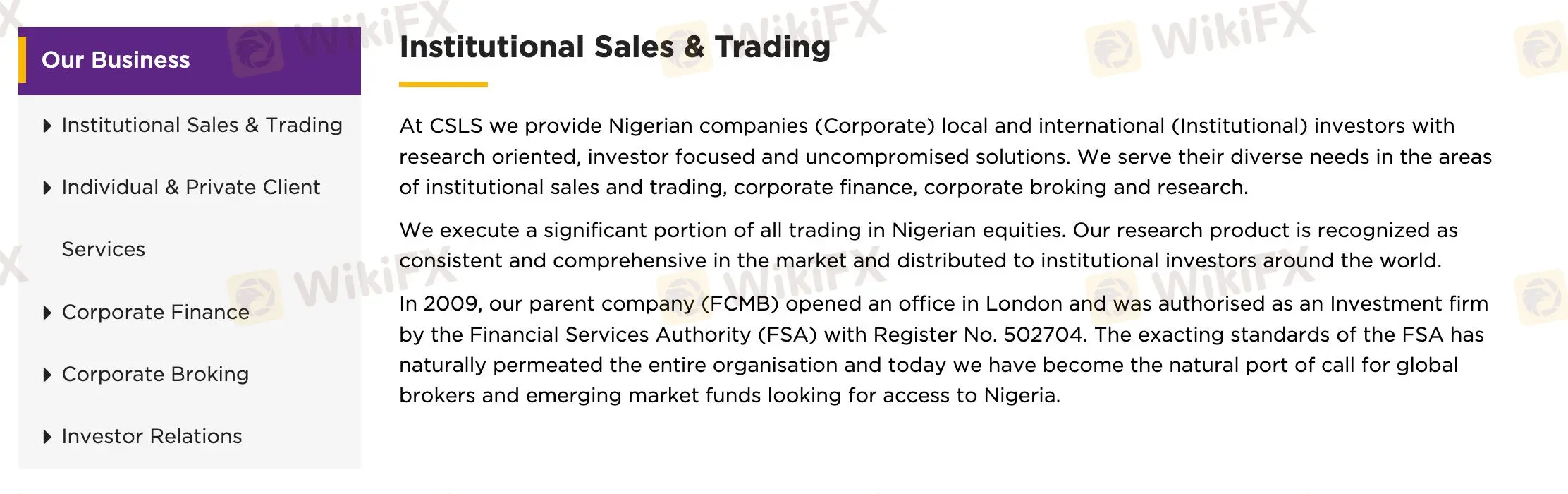Click the arrow icon before Individual & Private Client Services
Image resolution: width=1568 pixels, height=494 pixels.
(x=47, y=187)
